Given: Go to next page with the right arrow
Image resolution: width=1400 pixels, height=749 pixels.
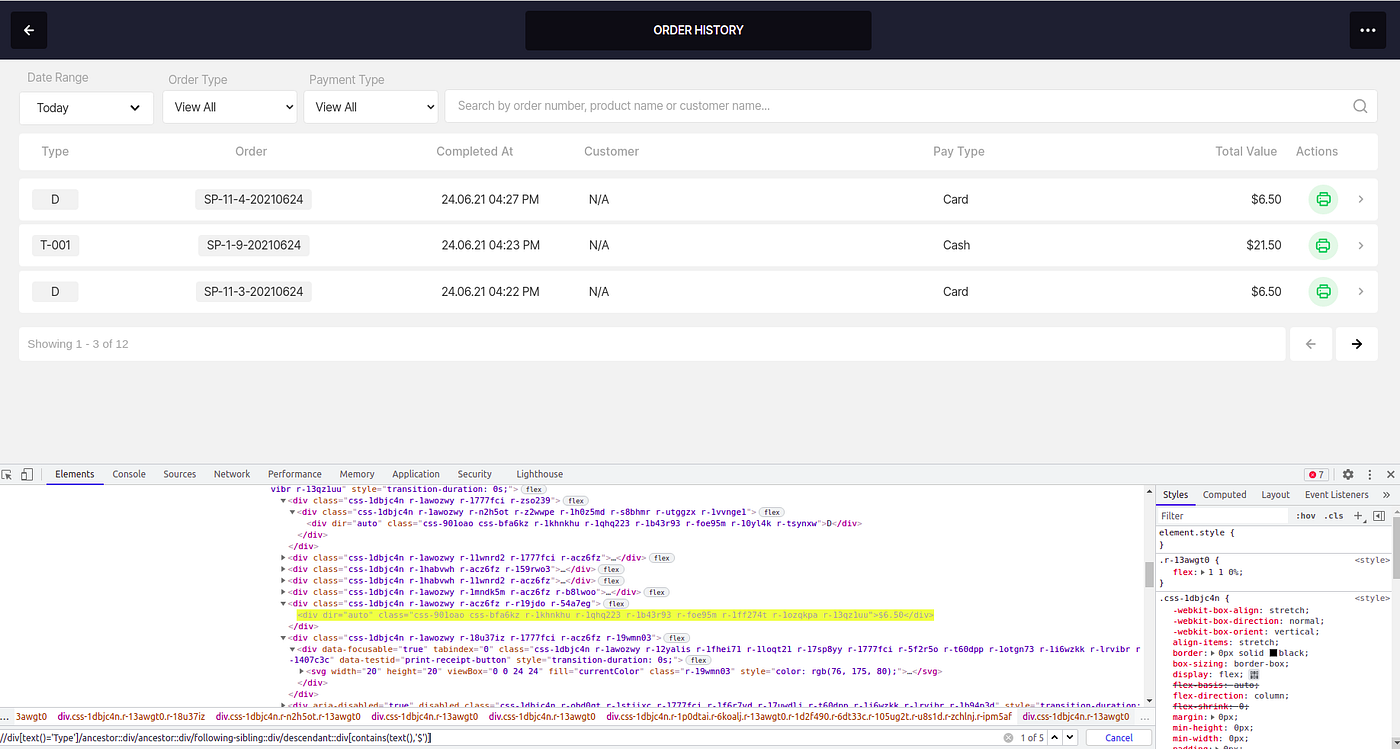Looking at the screenshot, I should (1356, 343).
